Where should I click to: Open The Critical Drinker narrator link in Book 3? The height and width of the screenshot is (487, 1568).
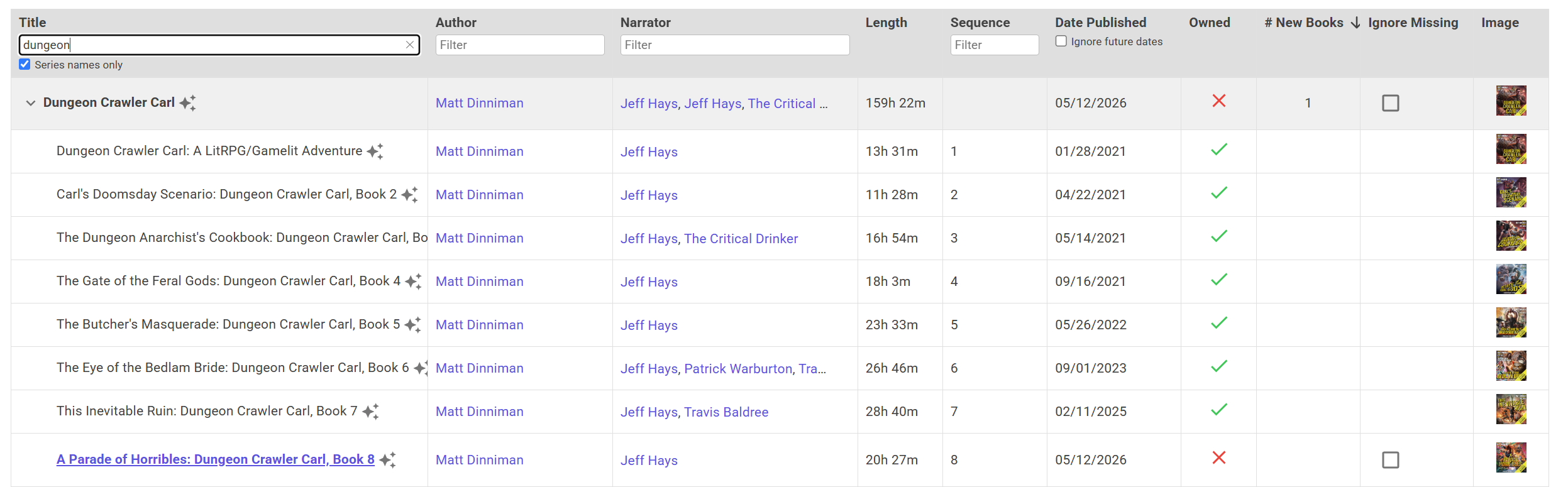[741, 239]
